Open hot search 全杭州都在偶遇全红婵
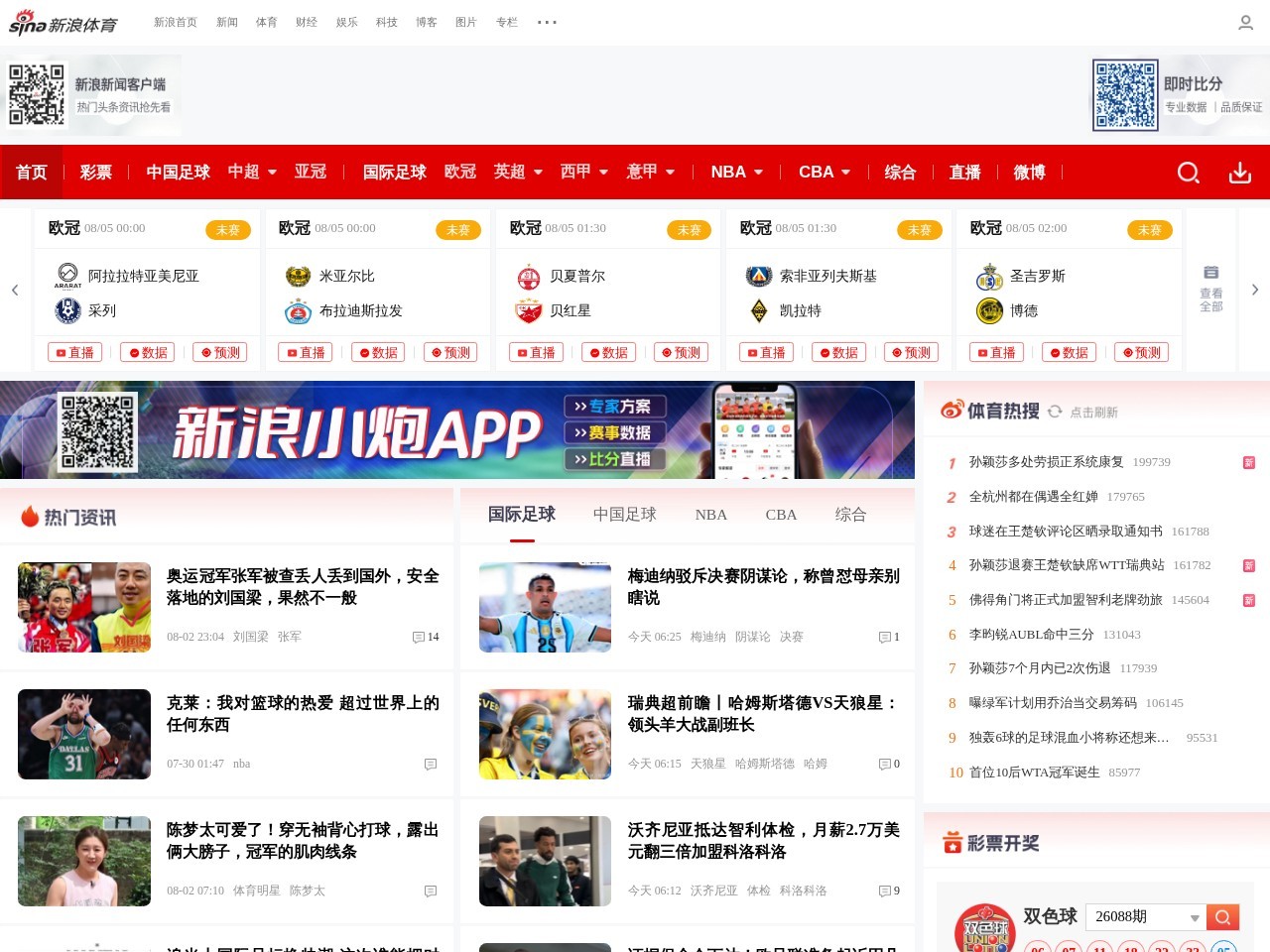The height and width of the screenshot is (952, 1270). pyautogui.click(x=1034, y=497)
